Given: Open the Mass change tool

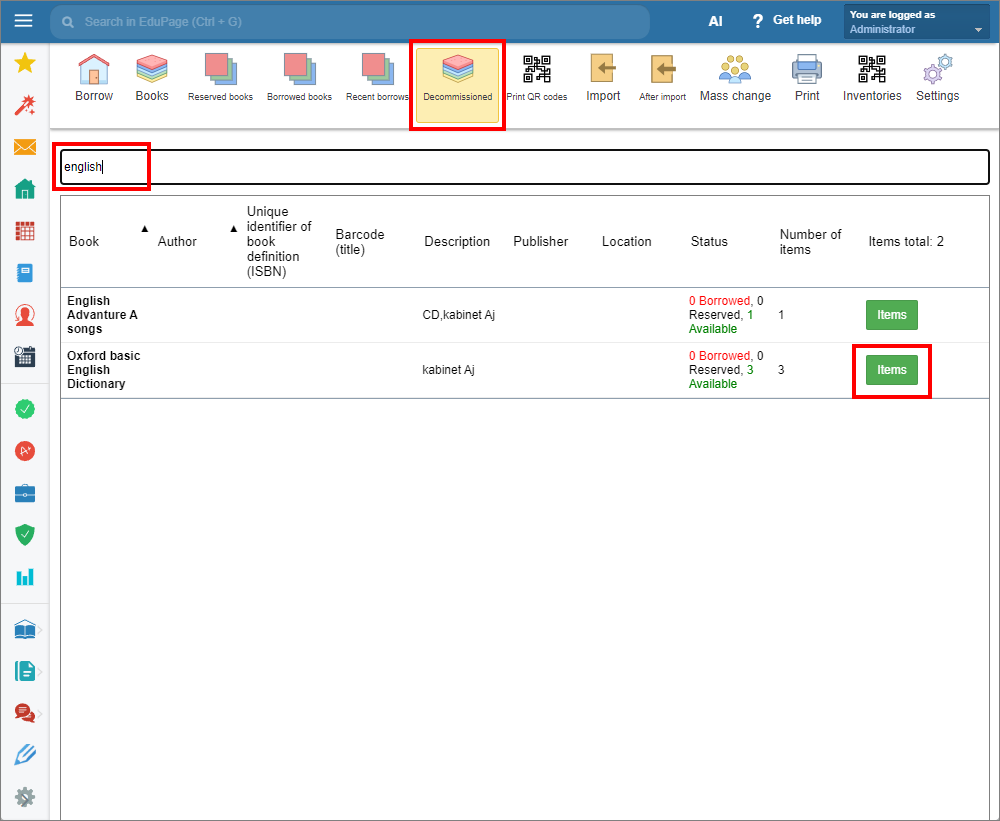Looking at the screenshot, I should coord(735,78).
